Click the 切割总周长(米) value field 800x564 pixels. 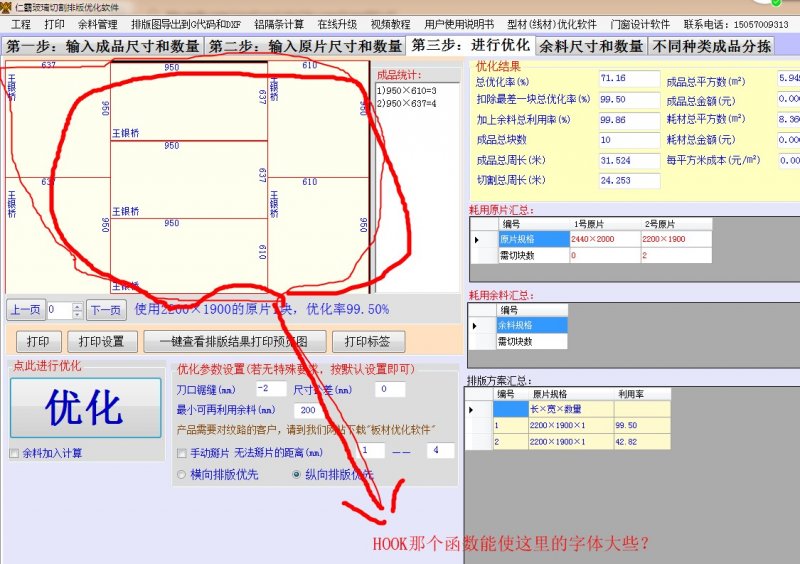point(630,180)
